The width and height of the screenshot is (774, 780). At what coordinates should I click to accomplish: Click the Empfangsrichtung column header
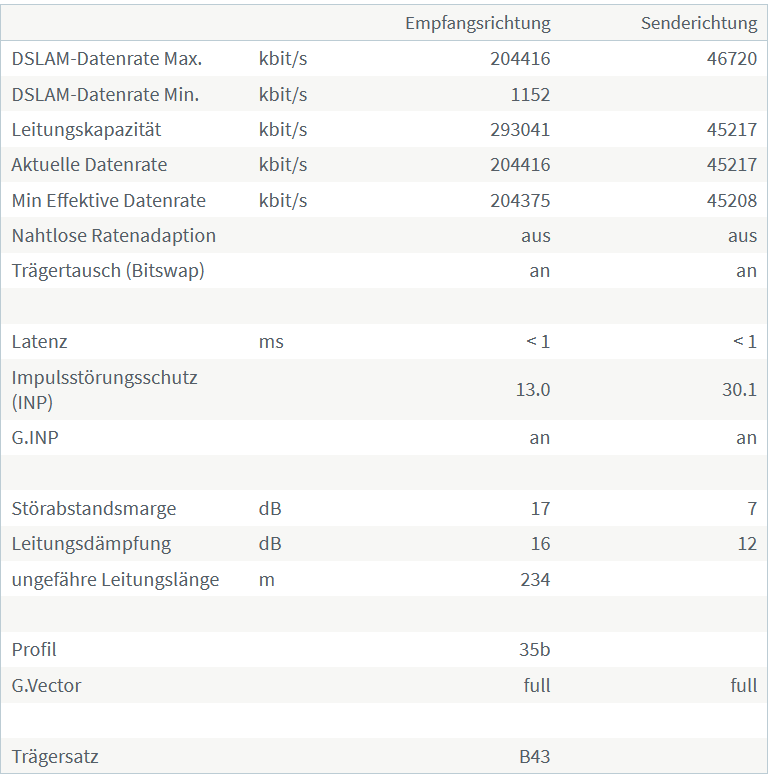pos(478,23)
